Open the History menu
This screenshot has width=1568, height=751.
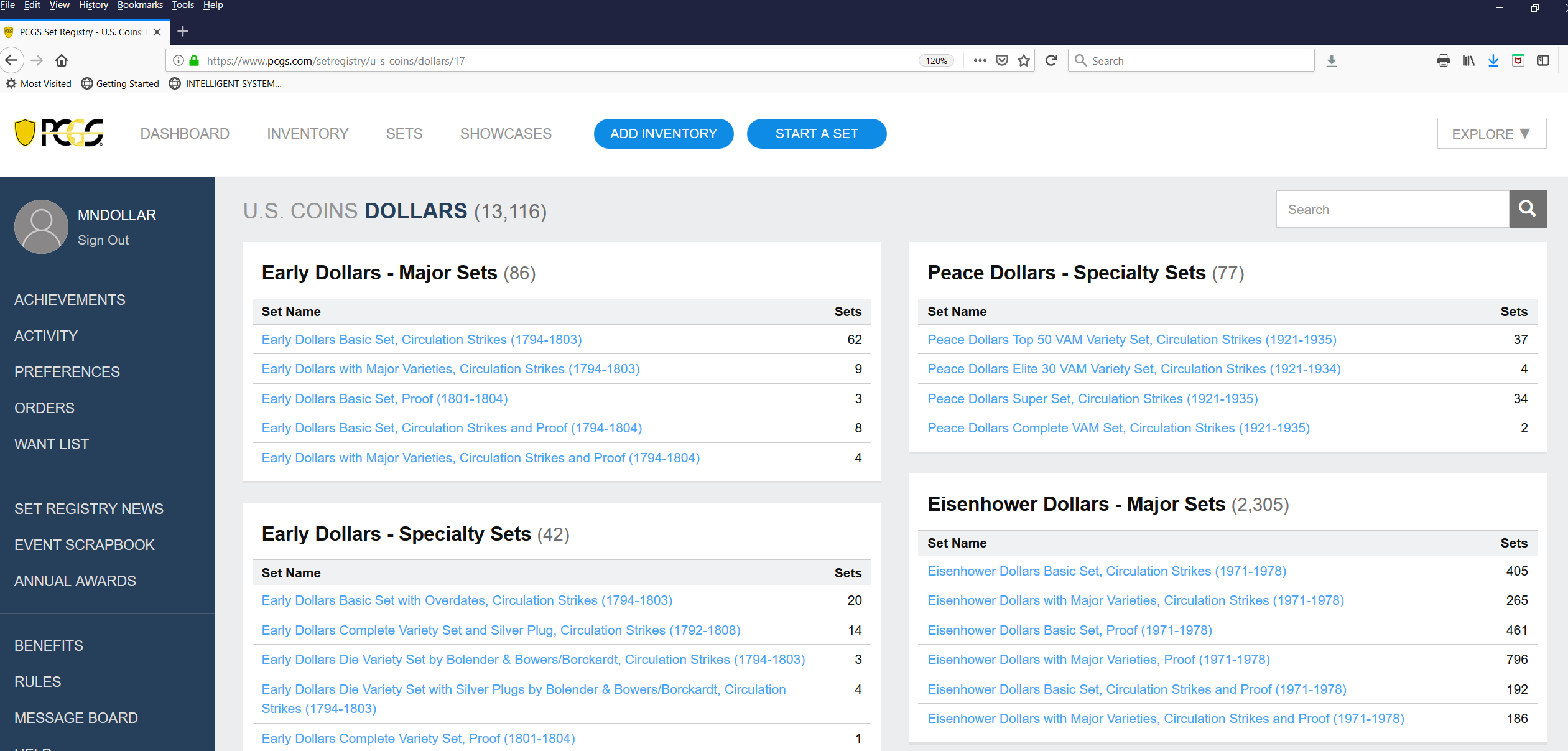coord(93,5)
